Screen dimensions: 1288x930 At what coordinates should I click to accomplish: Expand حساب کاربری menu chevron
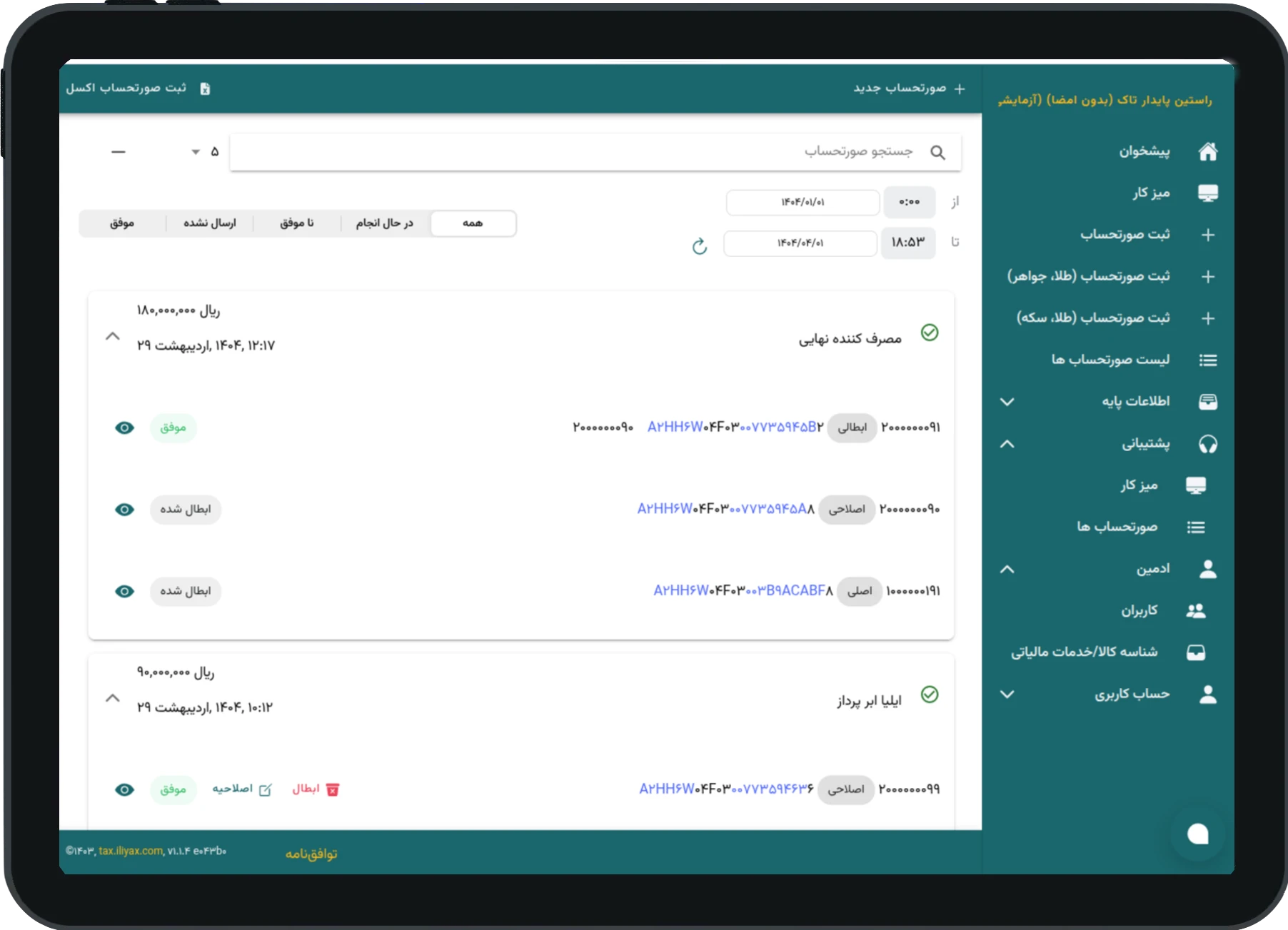tap(1007, 694)
